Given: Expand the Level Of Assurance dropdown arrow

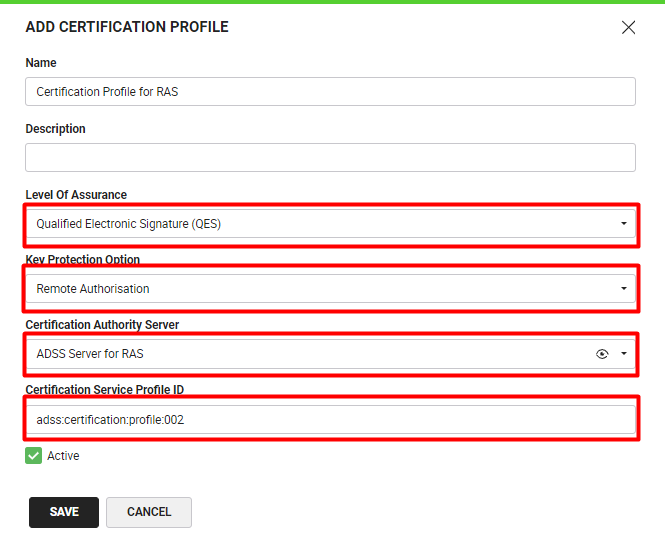Looking at the screenshot, I should 624,224.
